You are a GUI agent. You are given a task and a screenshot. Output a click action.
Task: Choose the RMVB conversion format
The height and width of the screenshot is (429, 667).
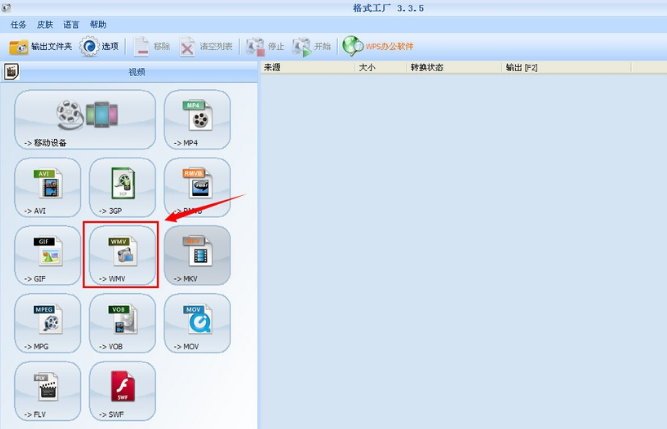click(x=197, y=188)
